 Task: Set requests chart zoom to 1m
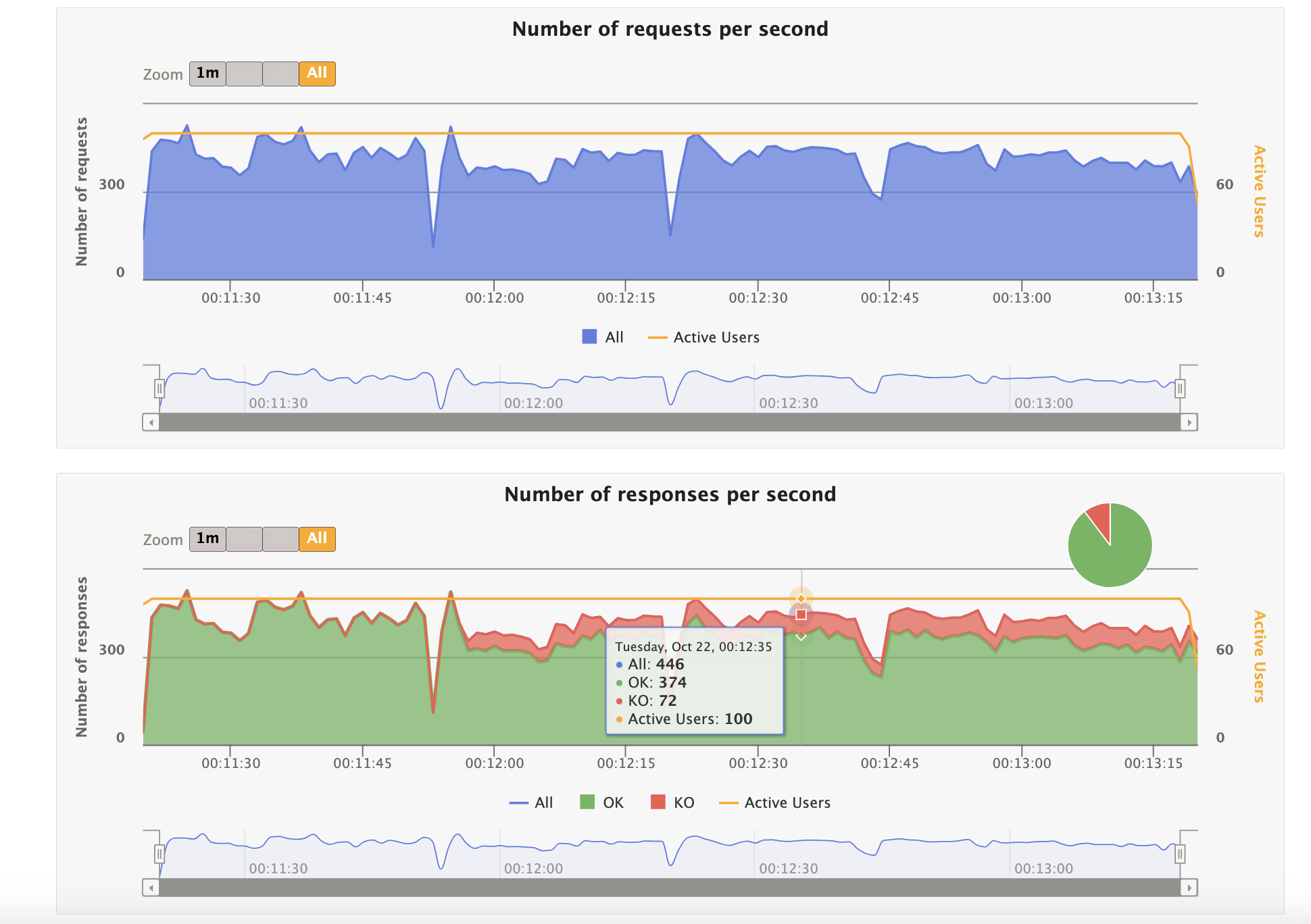tap(207, 73)
